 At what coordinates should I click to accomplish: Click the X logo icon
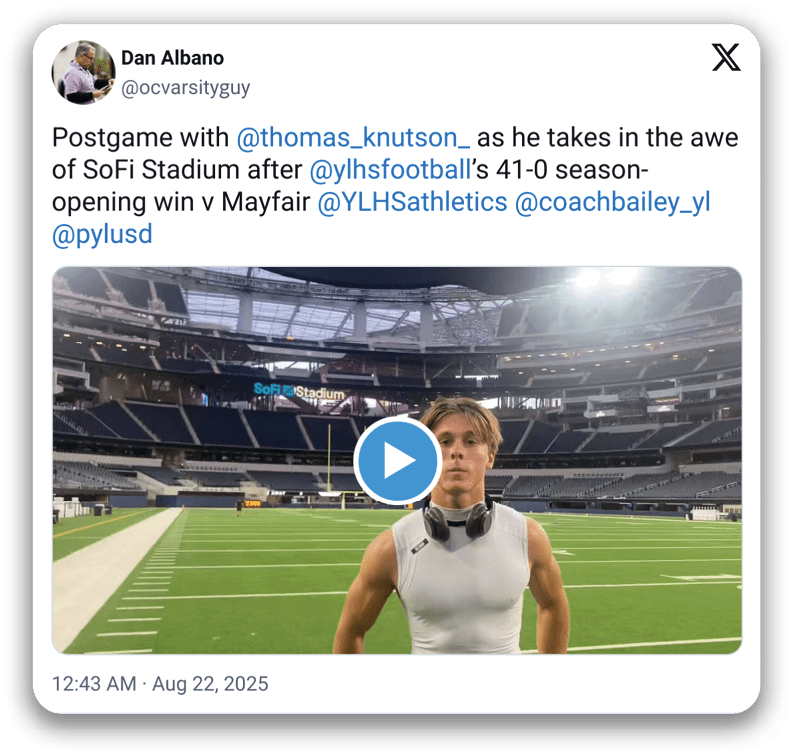[726, 58]
